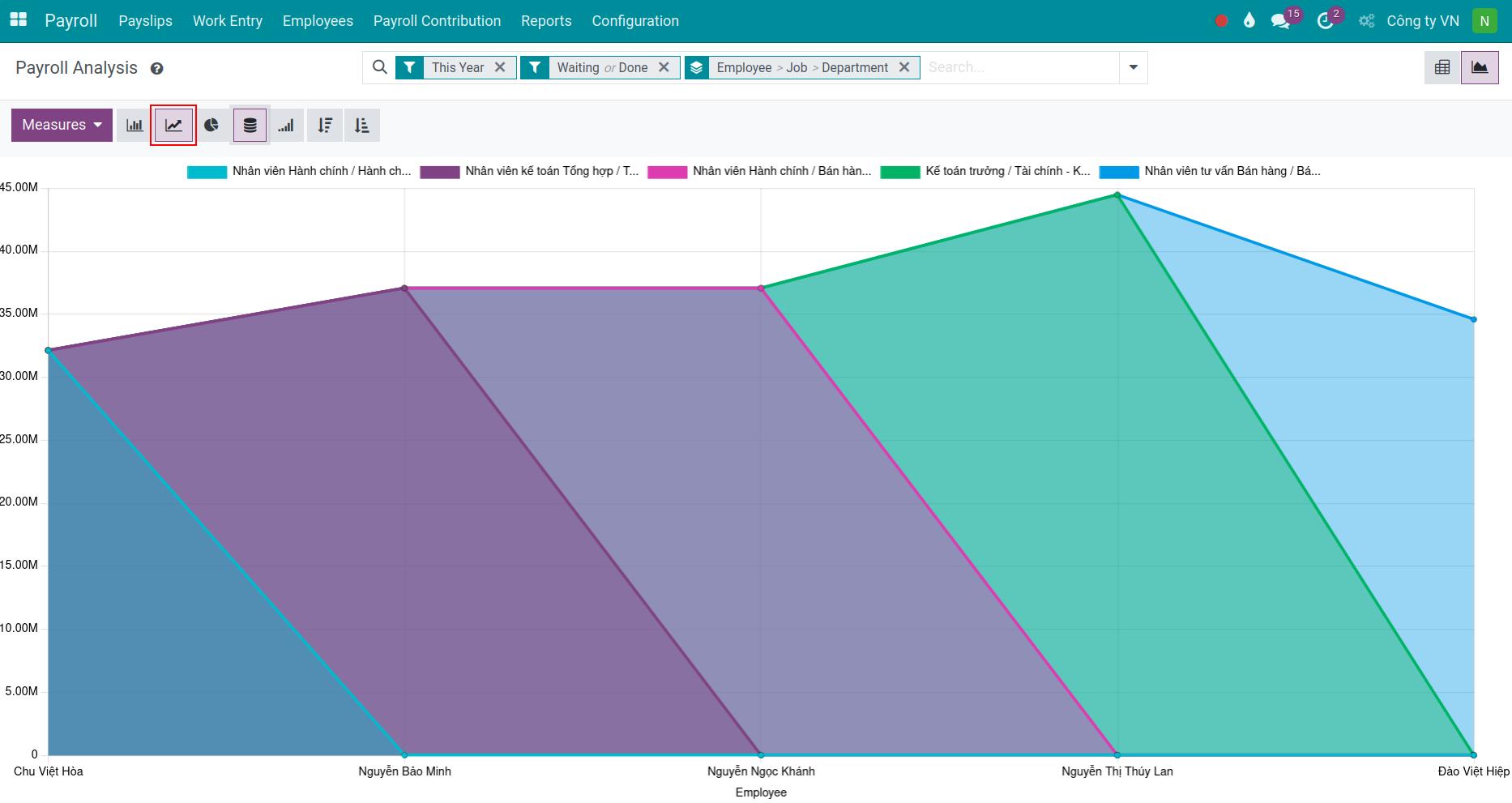Screen dimensions: 1512x803
Task: Select the line chart icon
Action: pos(173,125)
